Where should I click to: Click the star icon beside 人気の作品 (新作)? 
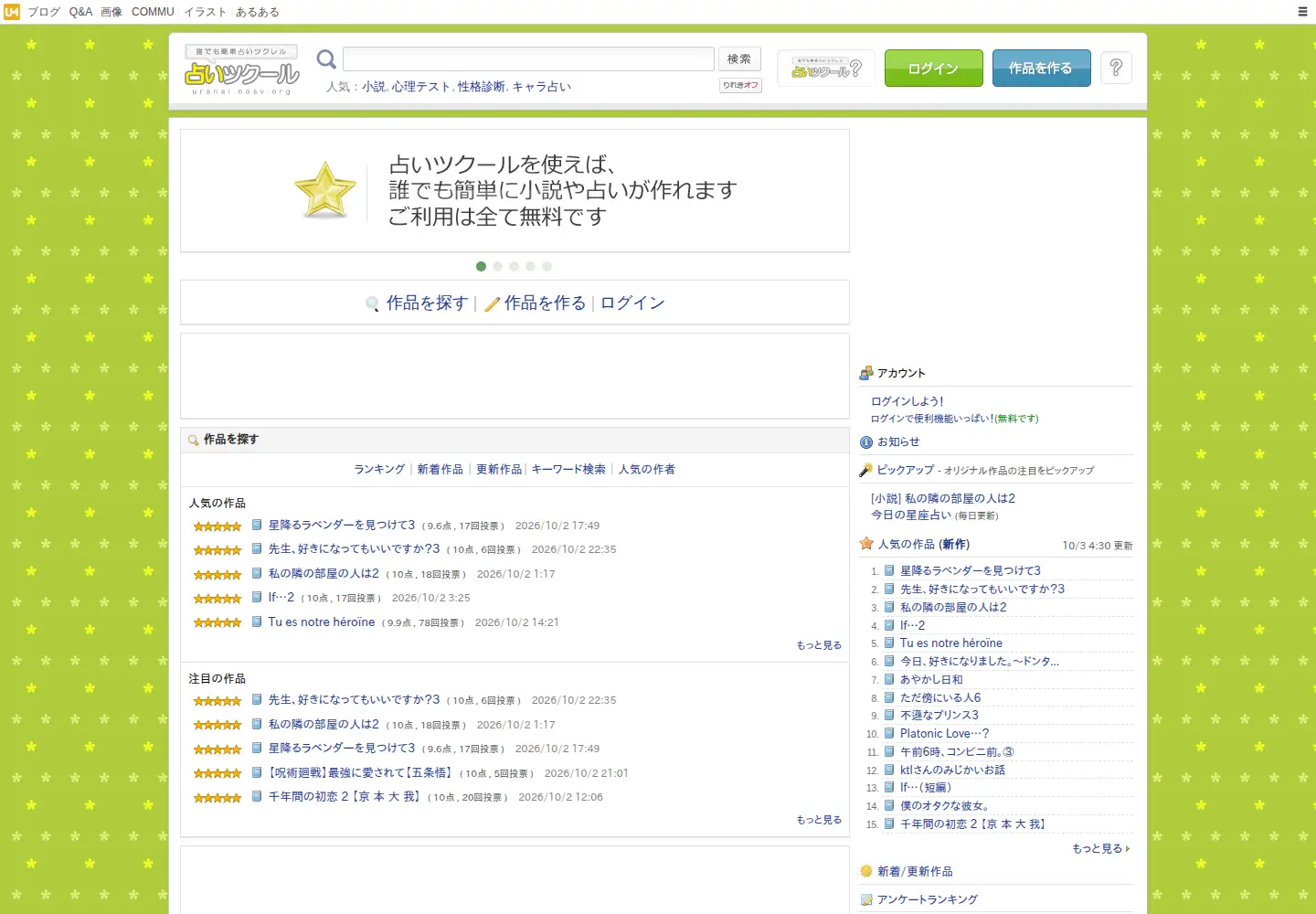[866, 544]
